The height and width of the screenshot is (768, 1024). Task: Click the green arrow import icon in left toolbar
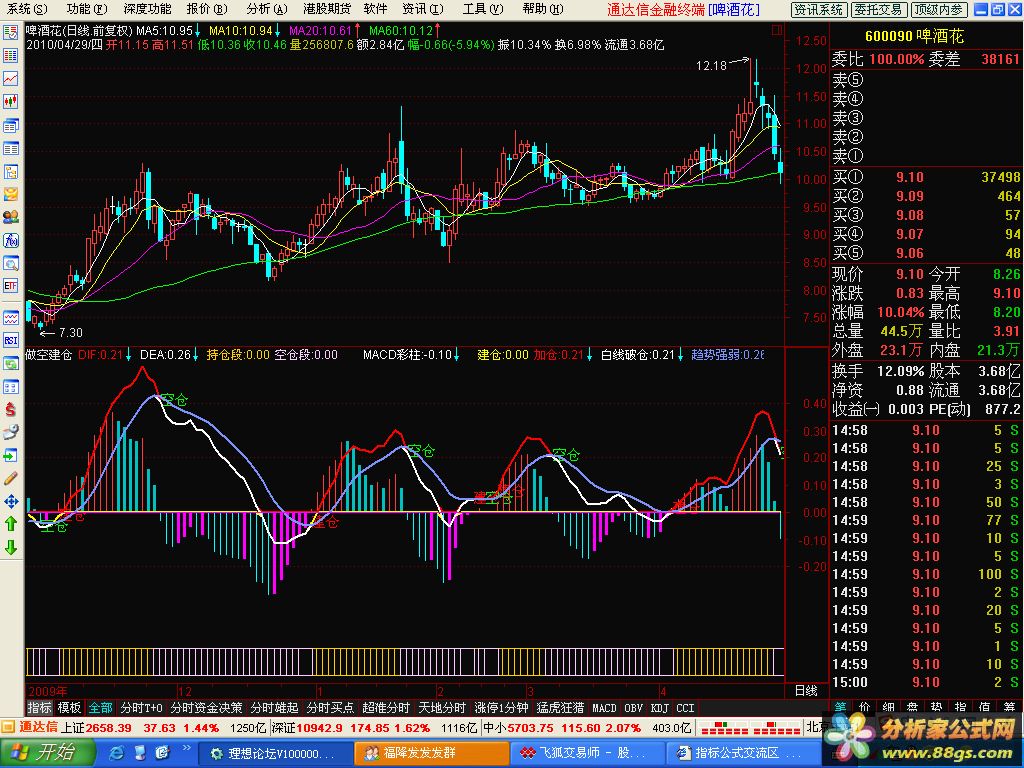click(x=10, y=455)
